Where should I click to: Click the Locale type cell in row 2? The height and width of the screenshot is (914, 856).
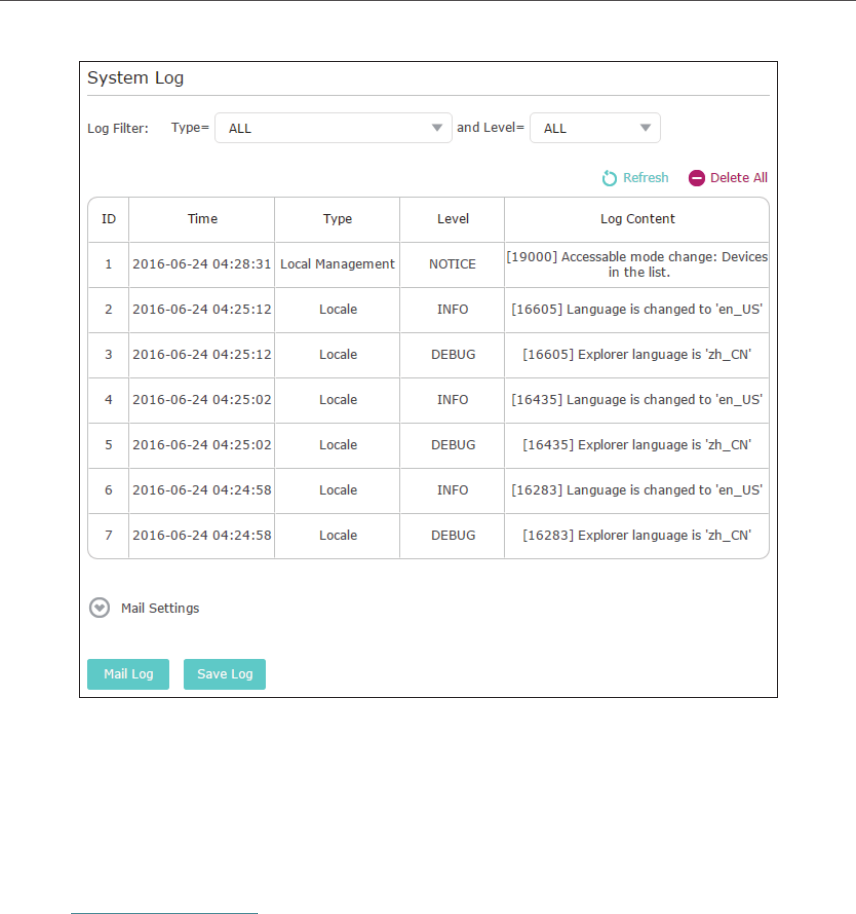tap(338, 310)
